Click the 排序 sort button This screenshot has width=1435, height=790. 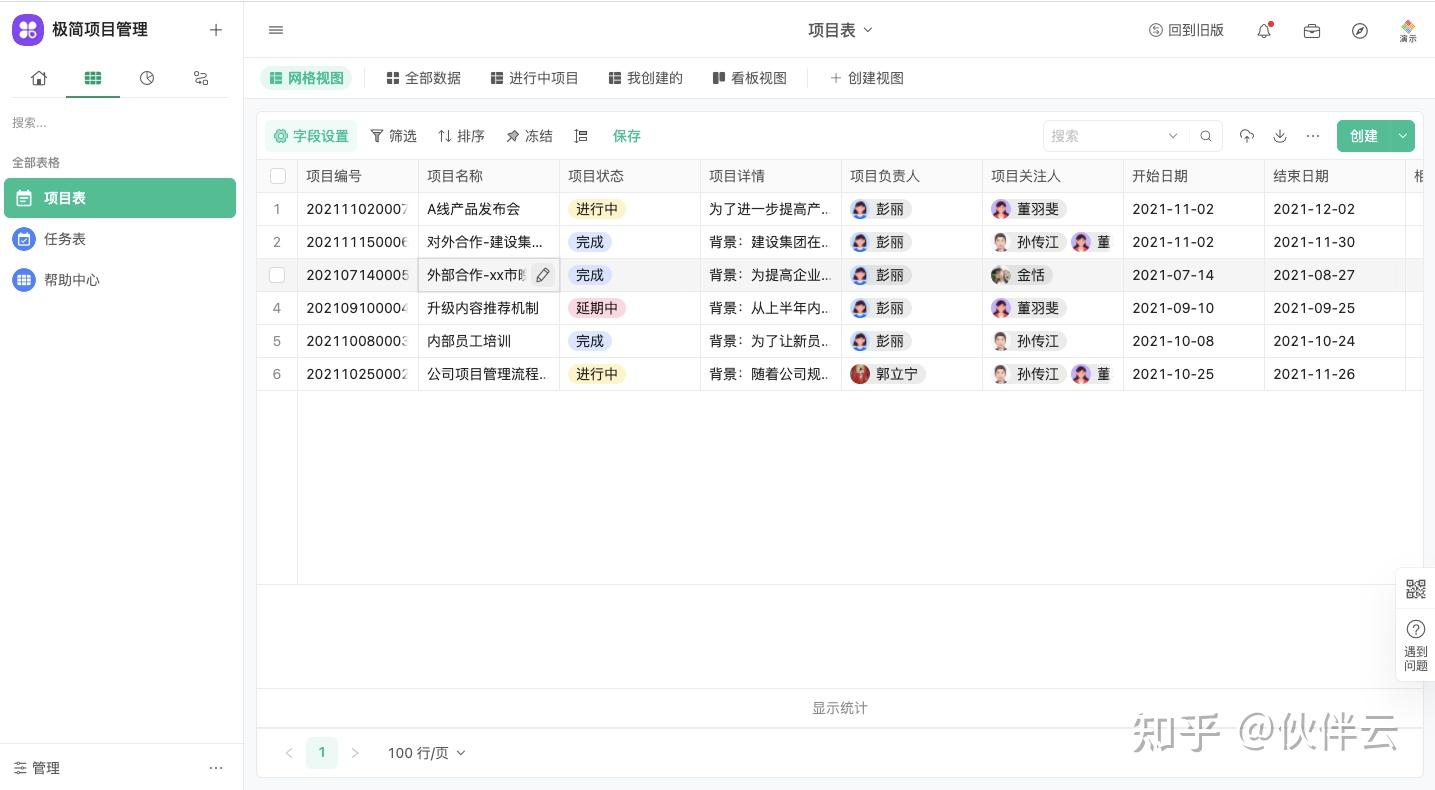pos(461,136)
